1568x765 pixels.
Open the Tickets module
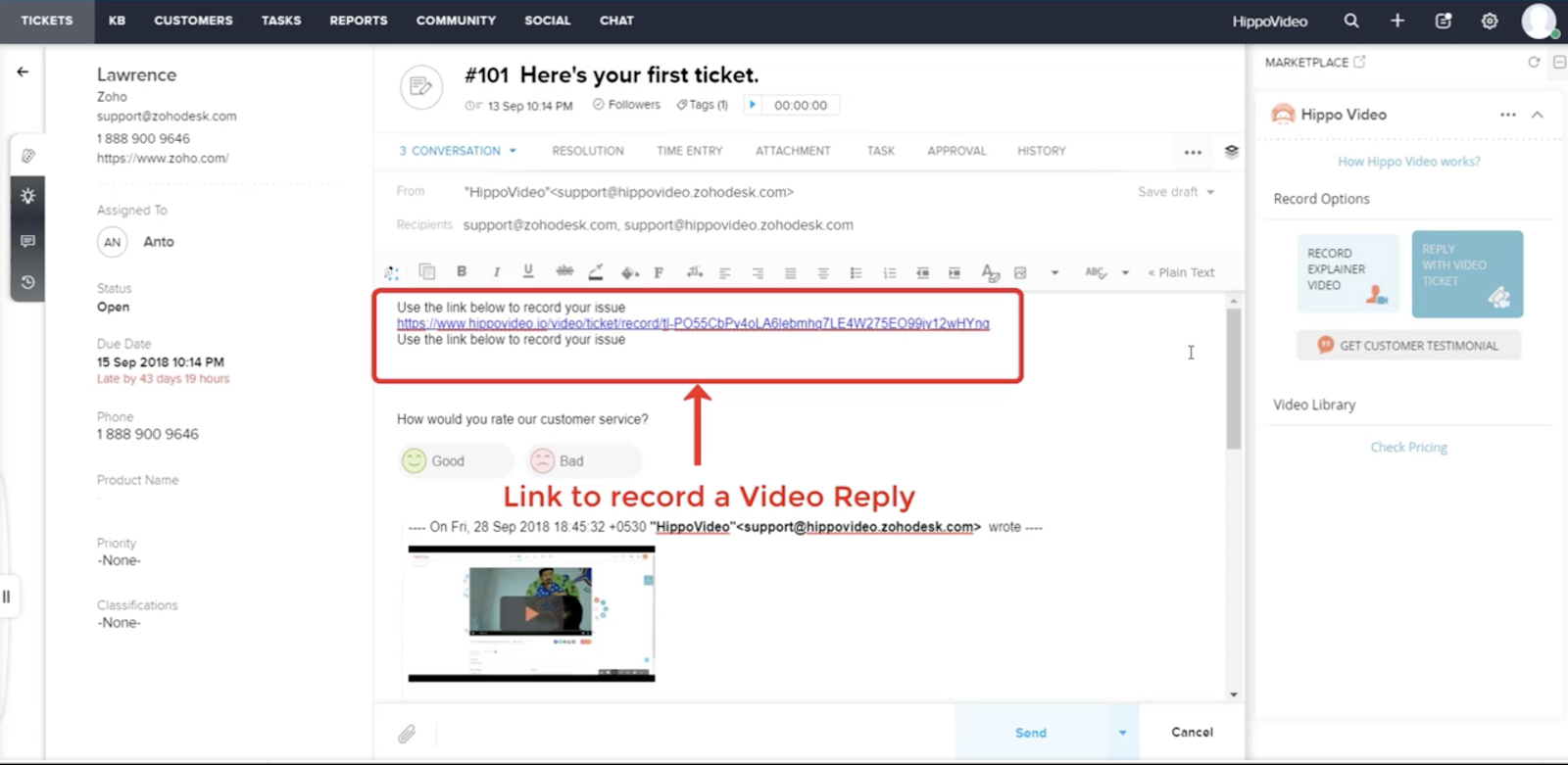(47, 21)
